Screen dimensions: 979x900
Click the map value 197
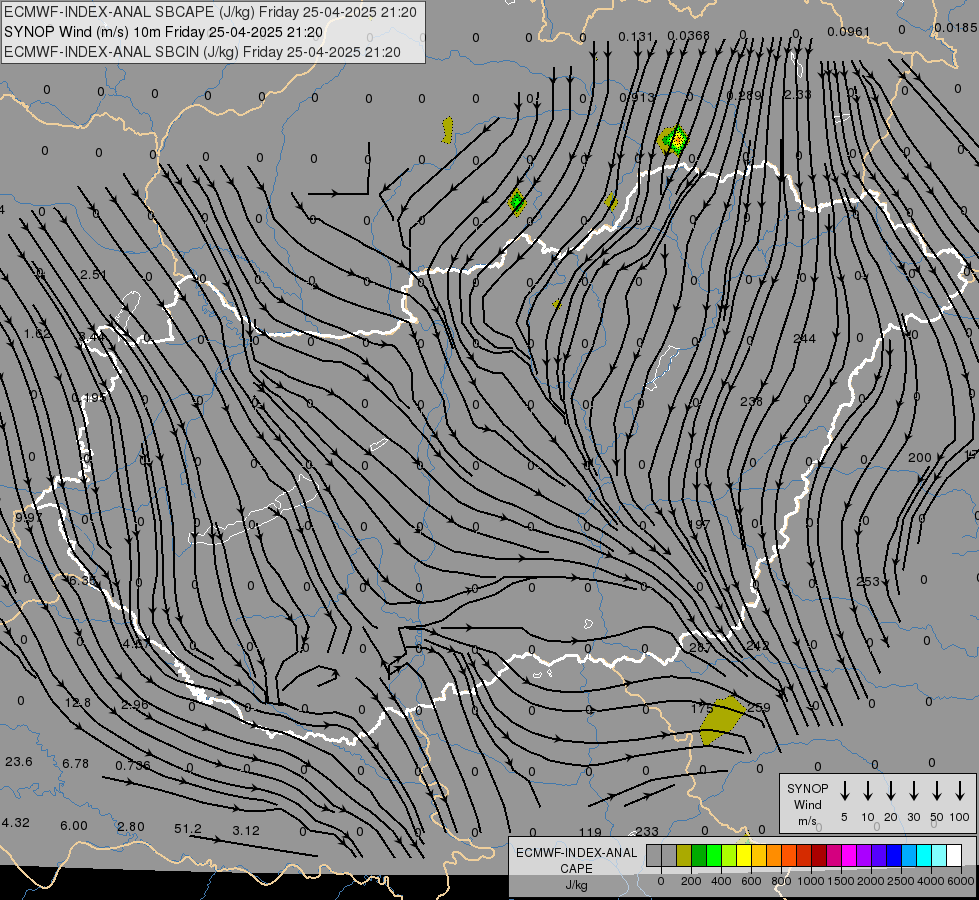[699, 524]
